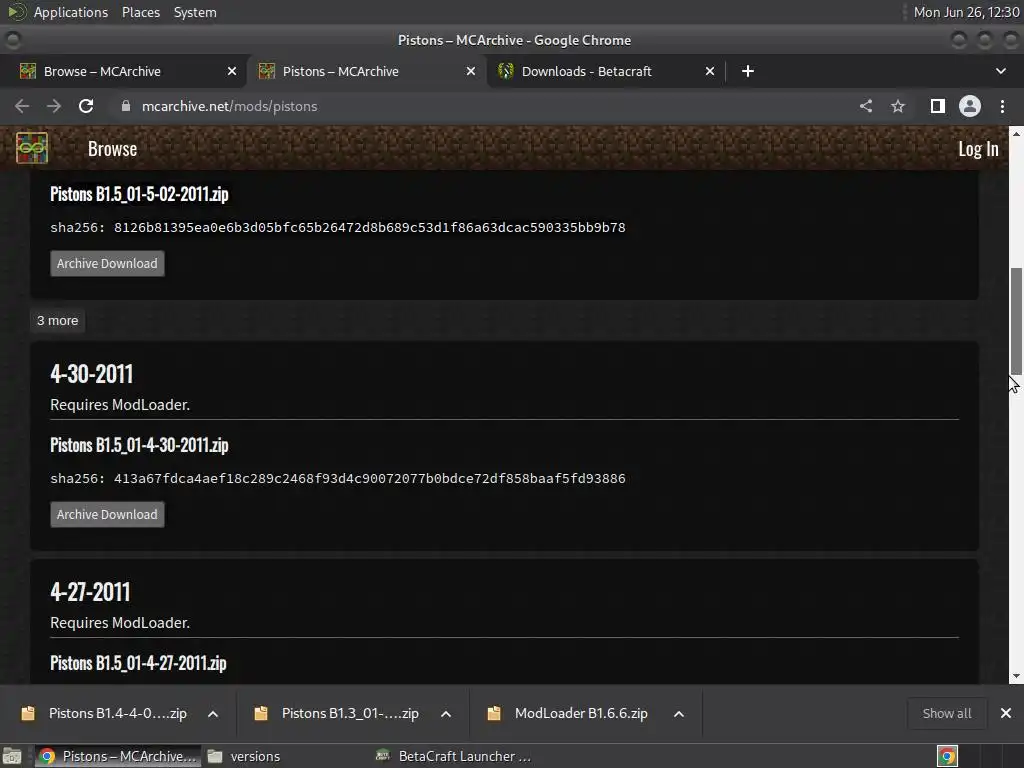View site info via the lock icon
Screen dimensions: 1024x768
126,106
